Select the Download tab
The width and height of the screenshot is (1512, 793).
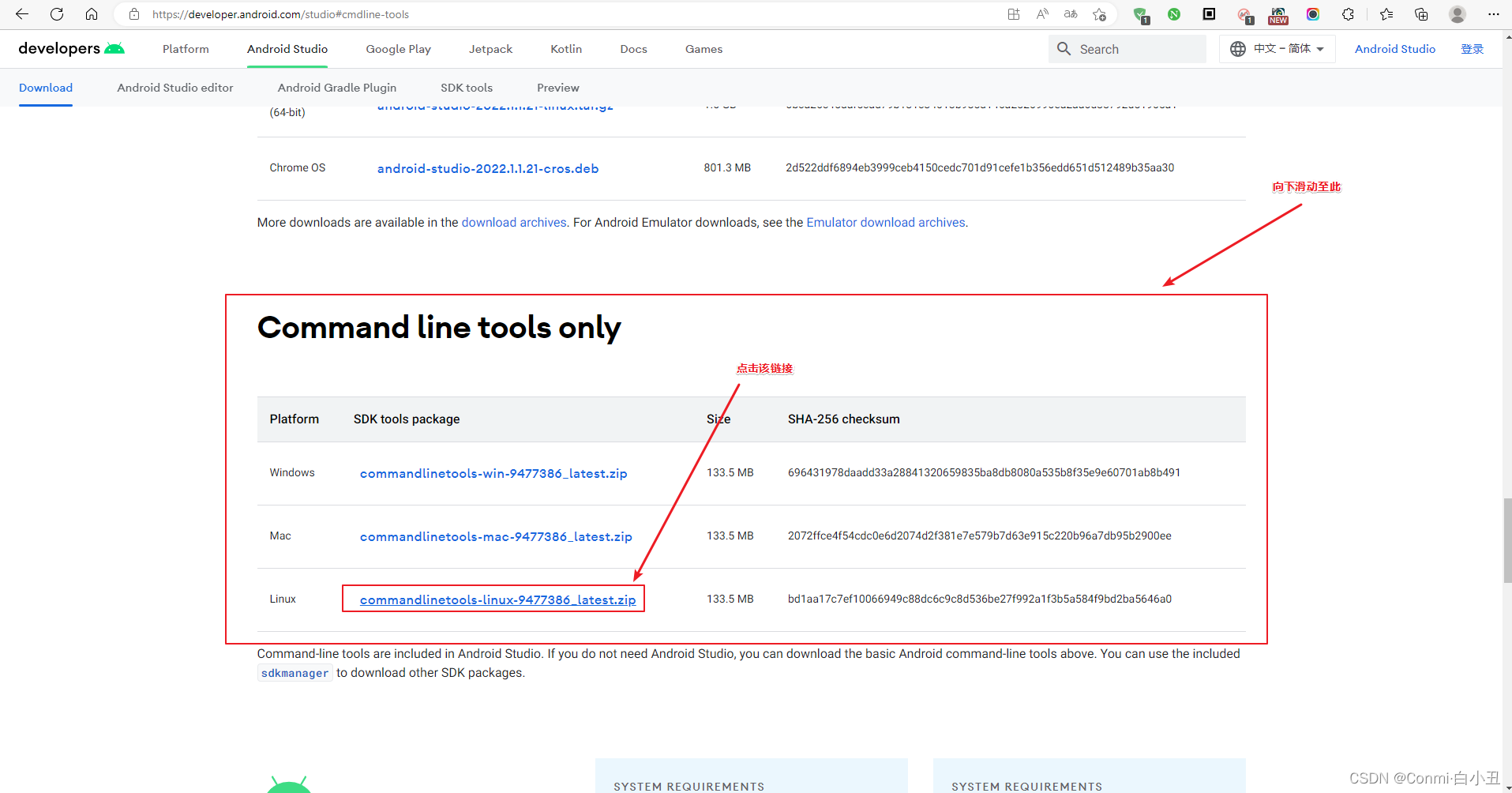(46, 88)
